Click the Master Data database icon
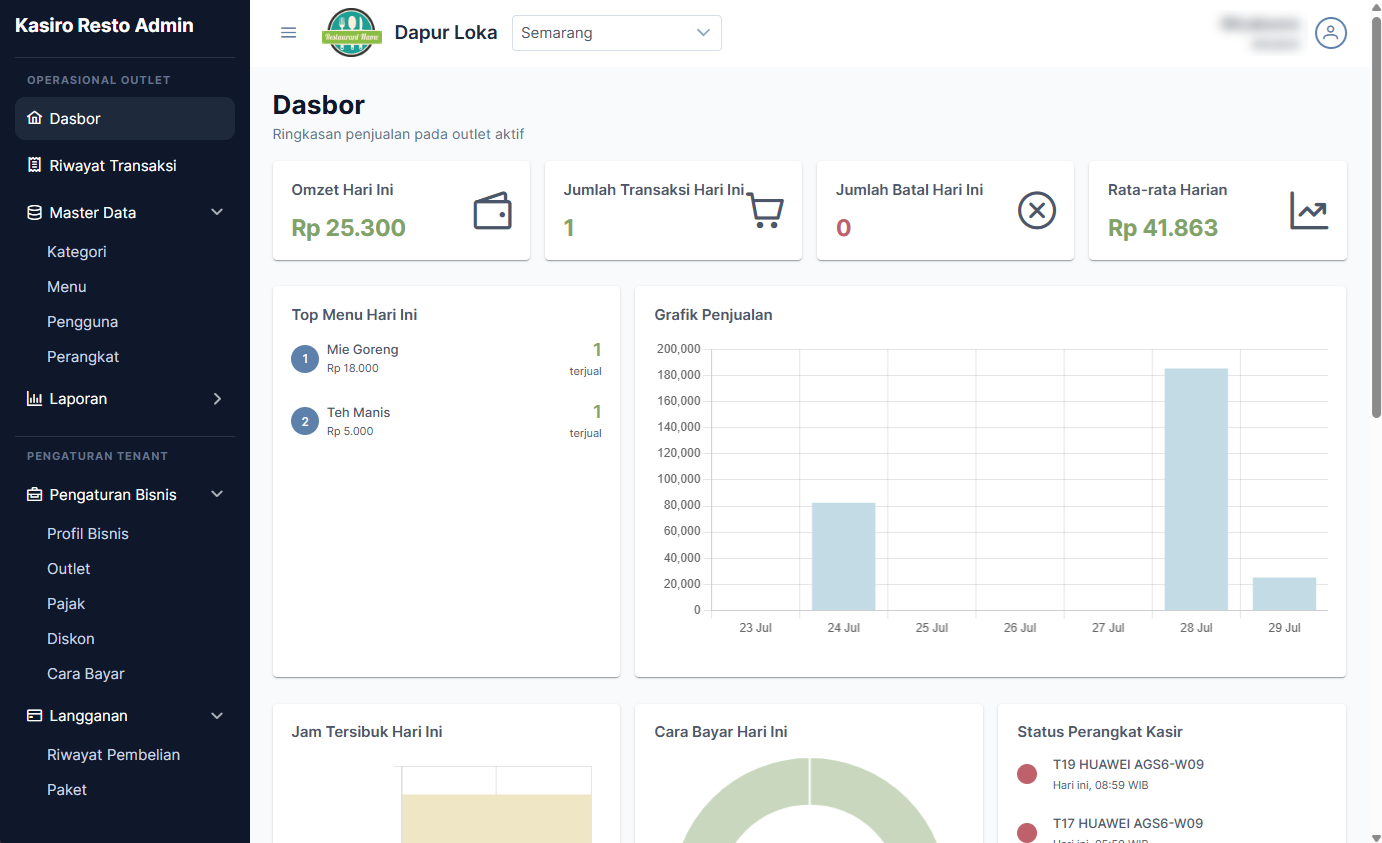 pos(34,212)
